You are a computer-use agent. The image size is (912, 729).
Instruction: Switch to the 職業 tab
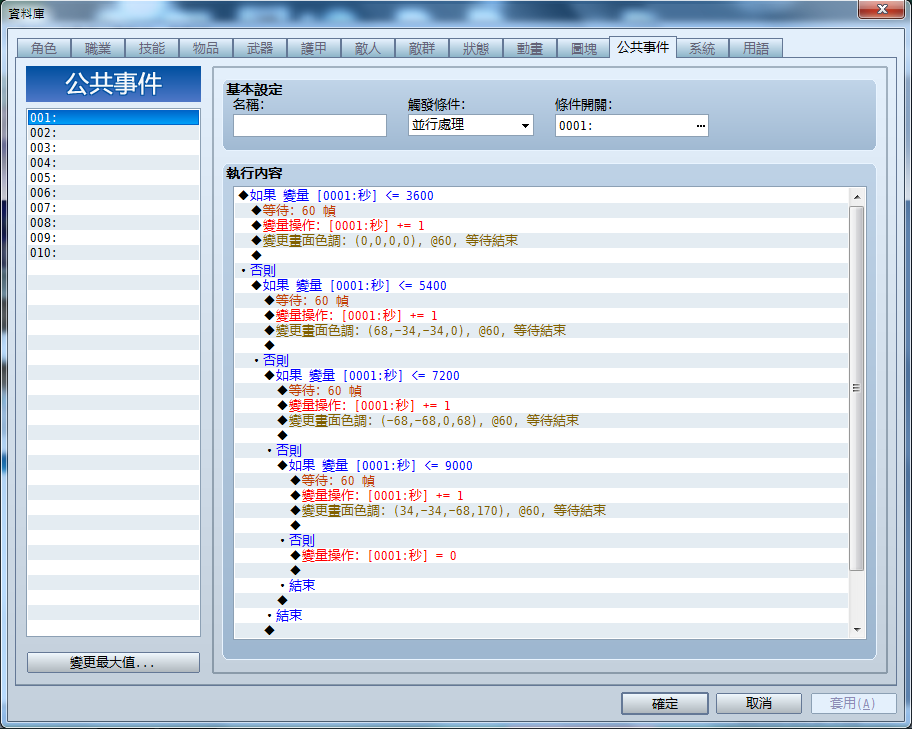click(x=98, y=48)
